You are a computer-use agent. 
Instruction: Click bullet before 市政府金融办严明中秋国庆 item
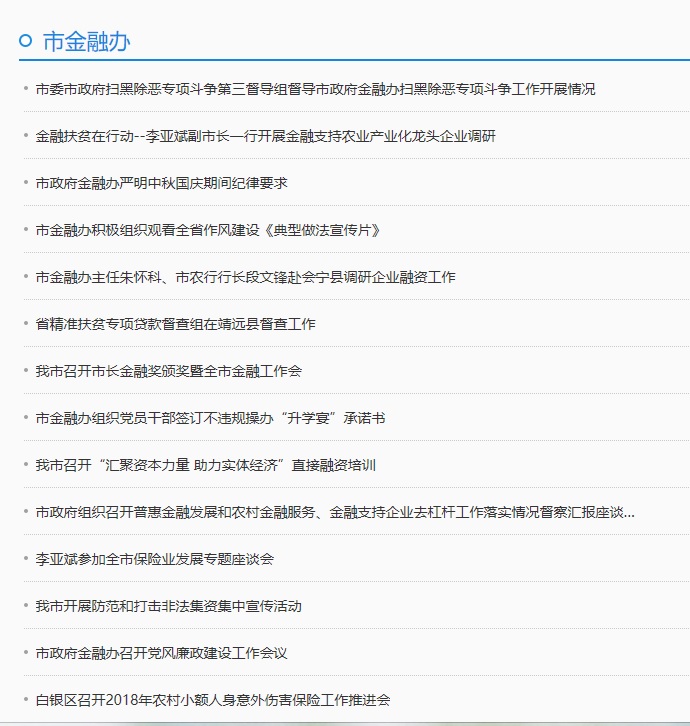[x=26, y=183]
